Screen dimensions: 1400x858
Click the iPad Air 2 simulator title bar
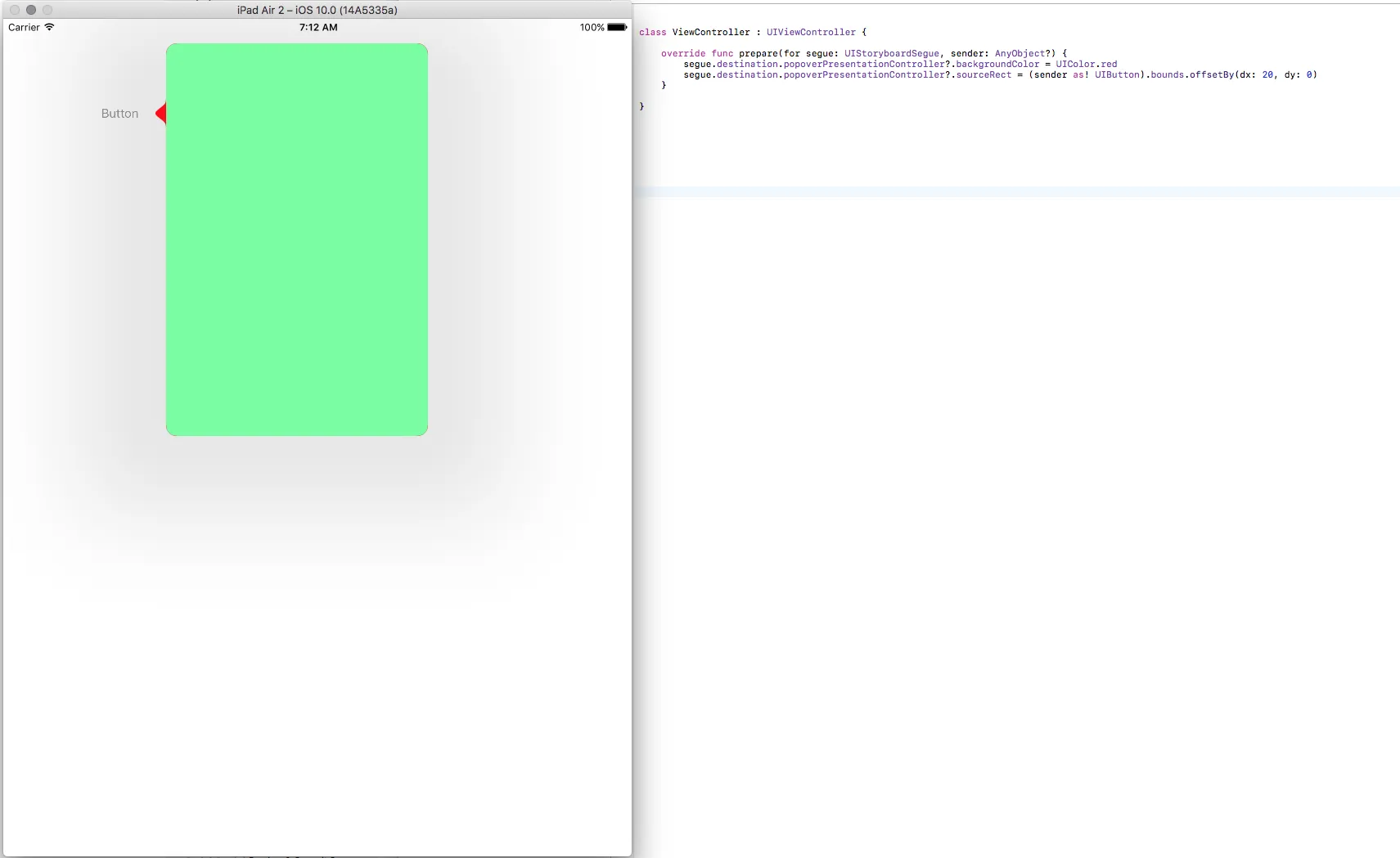[x=317, y=10]
